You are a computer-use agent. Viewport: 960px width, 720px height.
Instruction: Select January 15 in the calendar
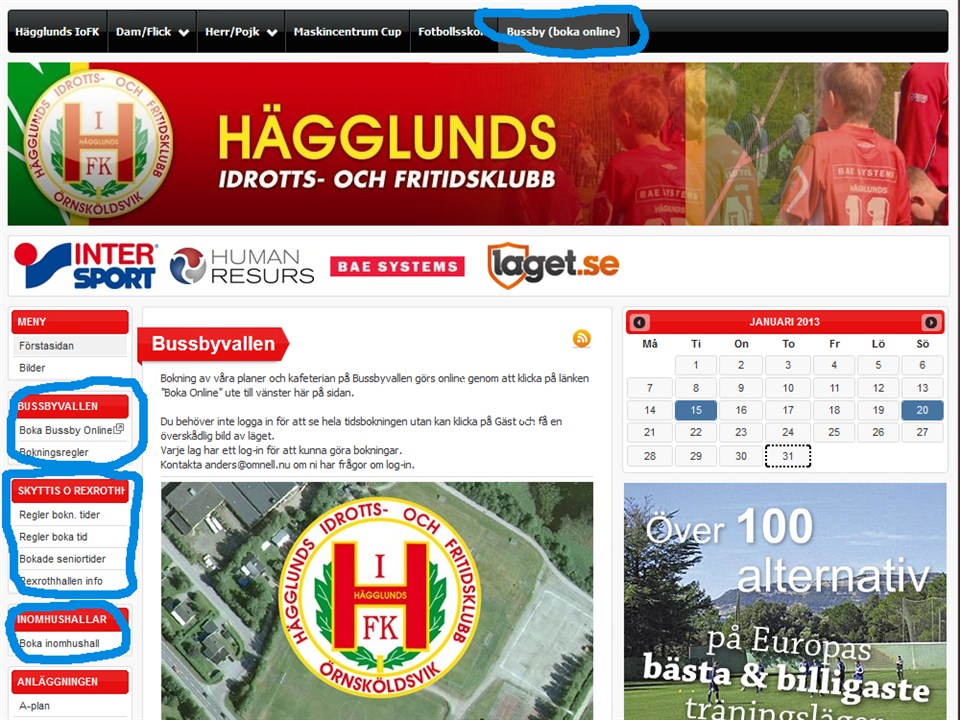[695, 410]
